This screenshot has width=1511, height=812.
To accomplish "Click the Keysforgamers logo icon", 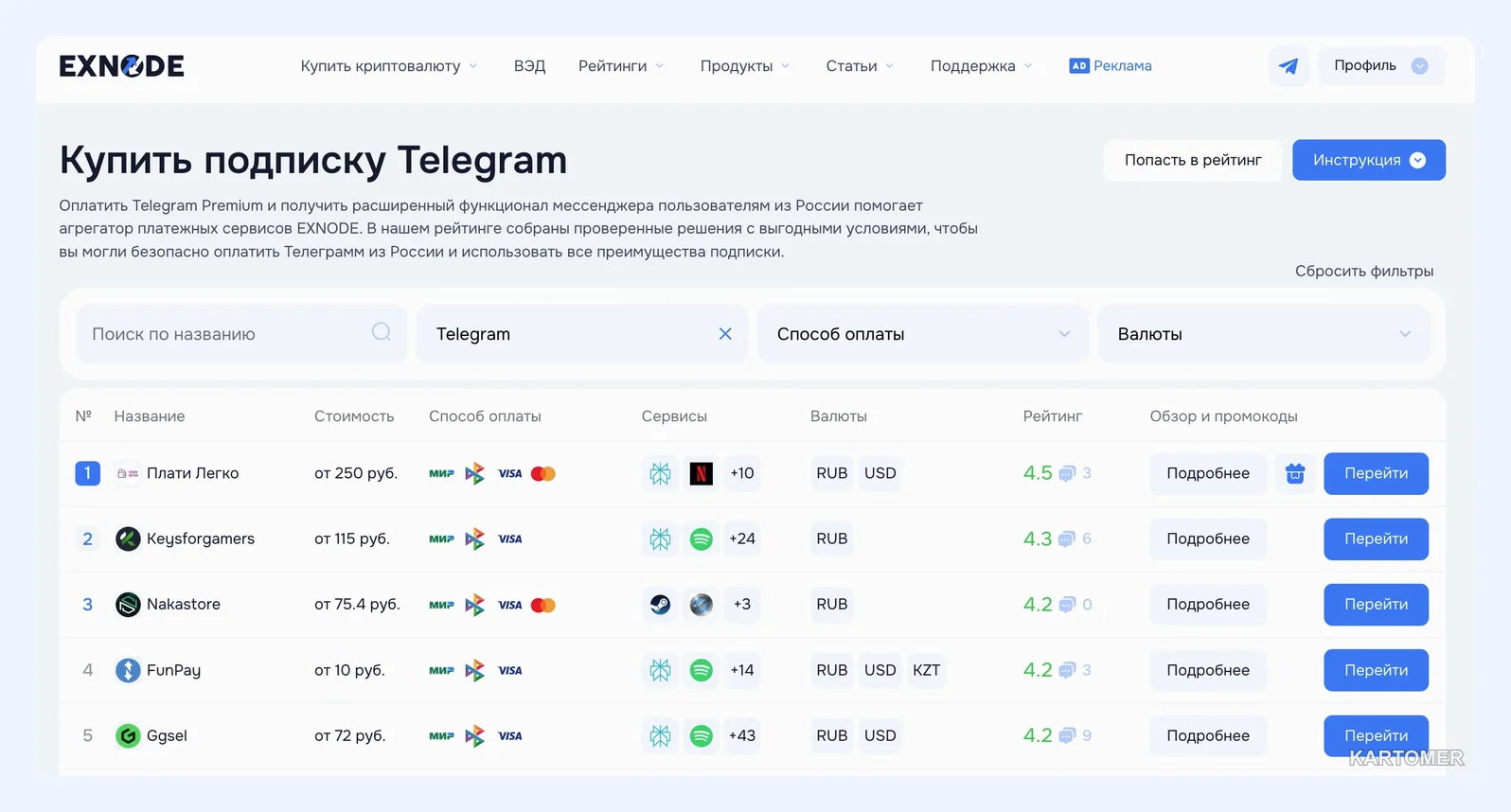I will pos(128,539).
